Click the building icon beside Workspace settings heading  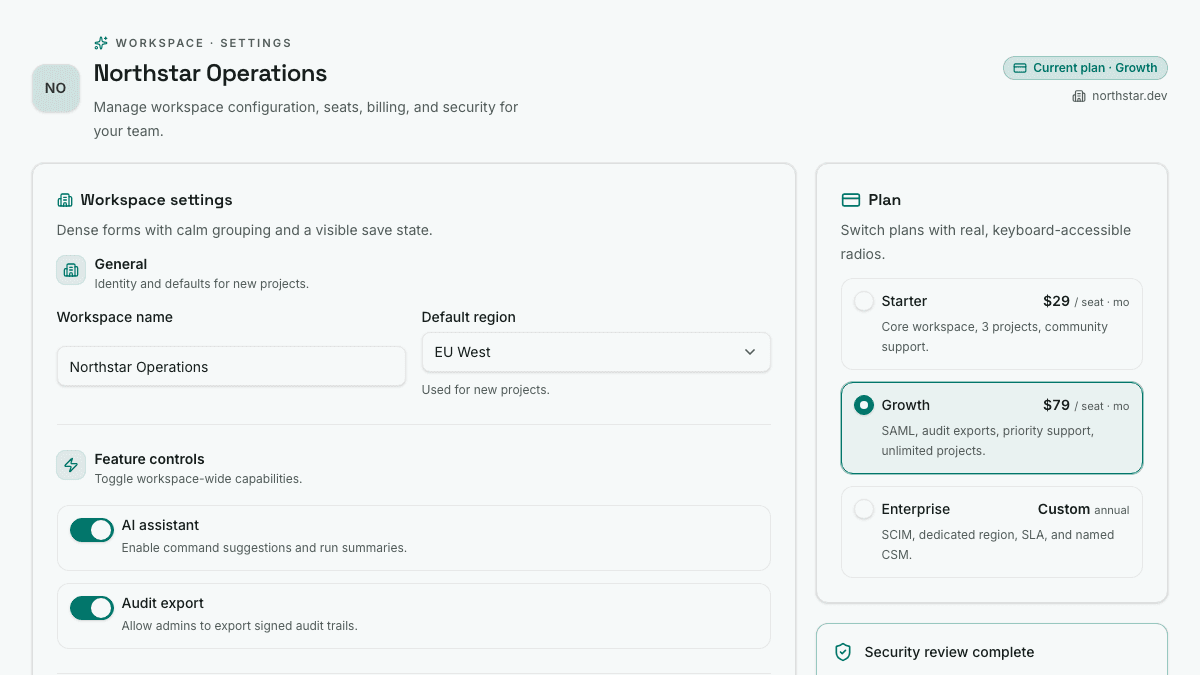(65, 200)
